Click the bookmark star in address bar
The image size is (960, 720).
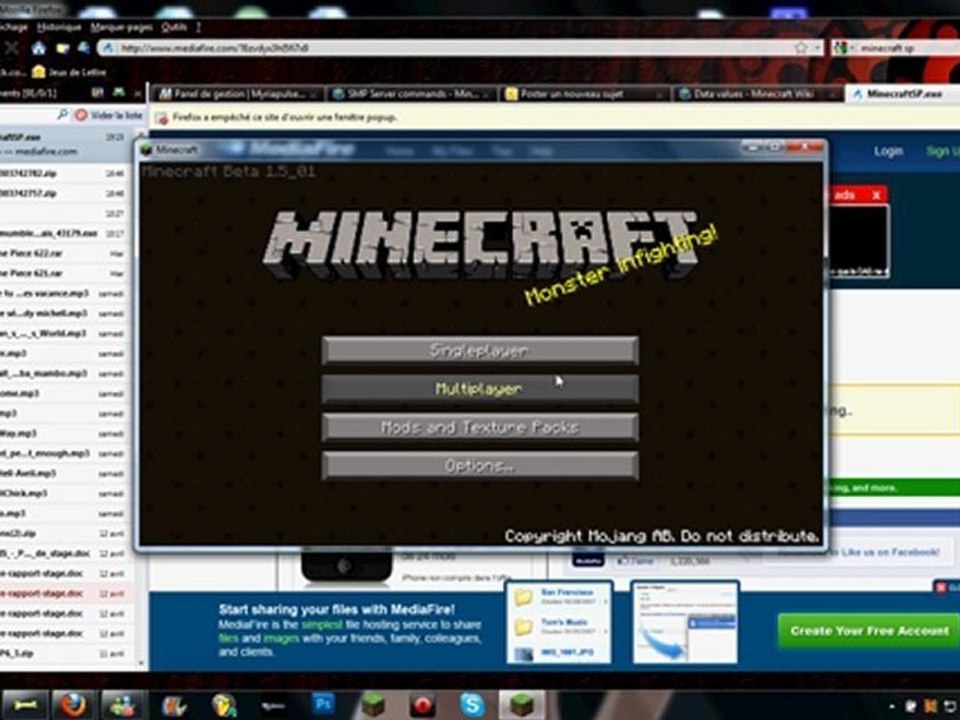coord(800,48)
